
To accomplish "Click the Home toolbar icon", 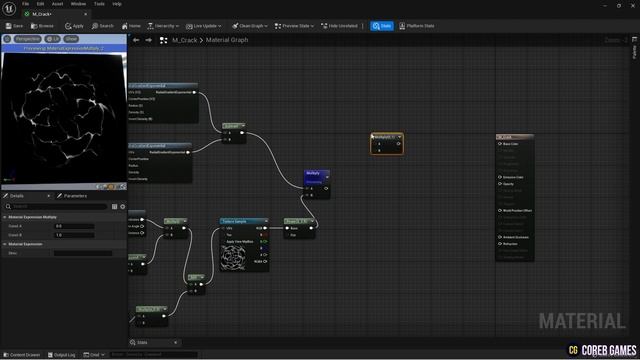I will (131, 26).
